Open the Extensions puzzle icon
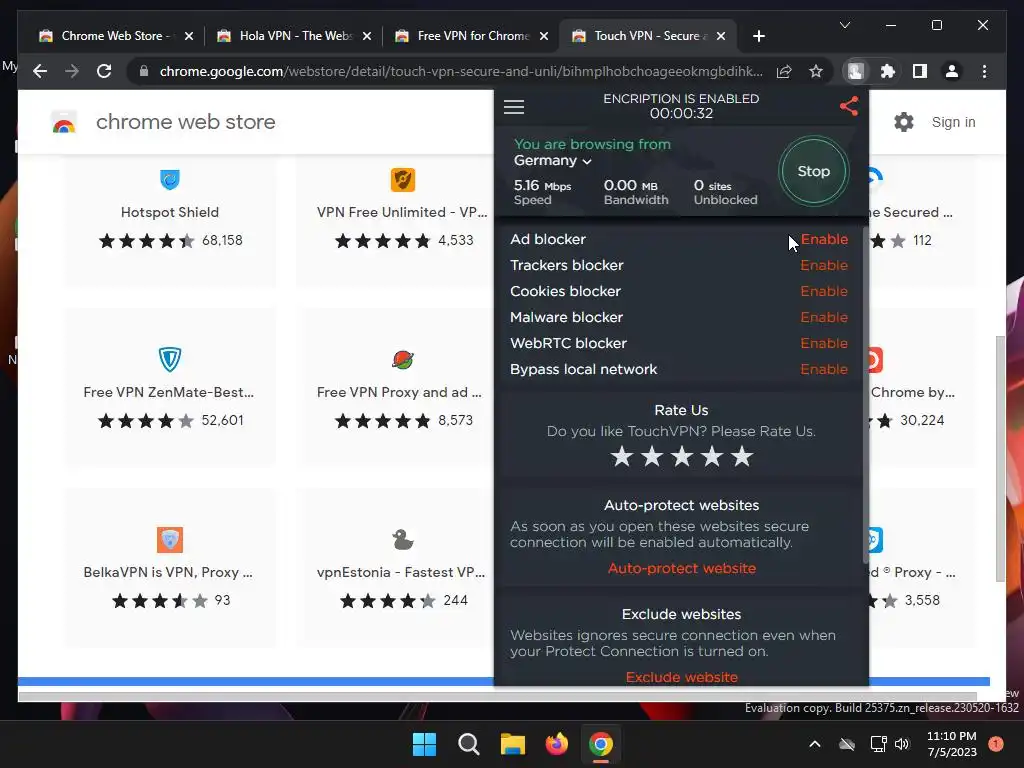 [x=888, y=71]
